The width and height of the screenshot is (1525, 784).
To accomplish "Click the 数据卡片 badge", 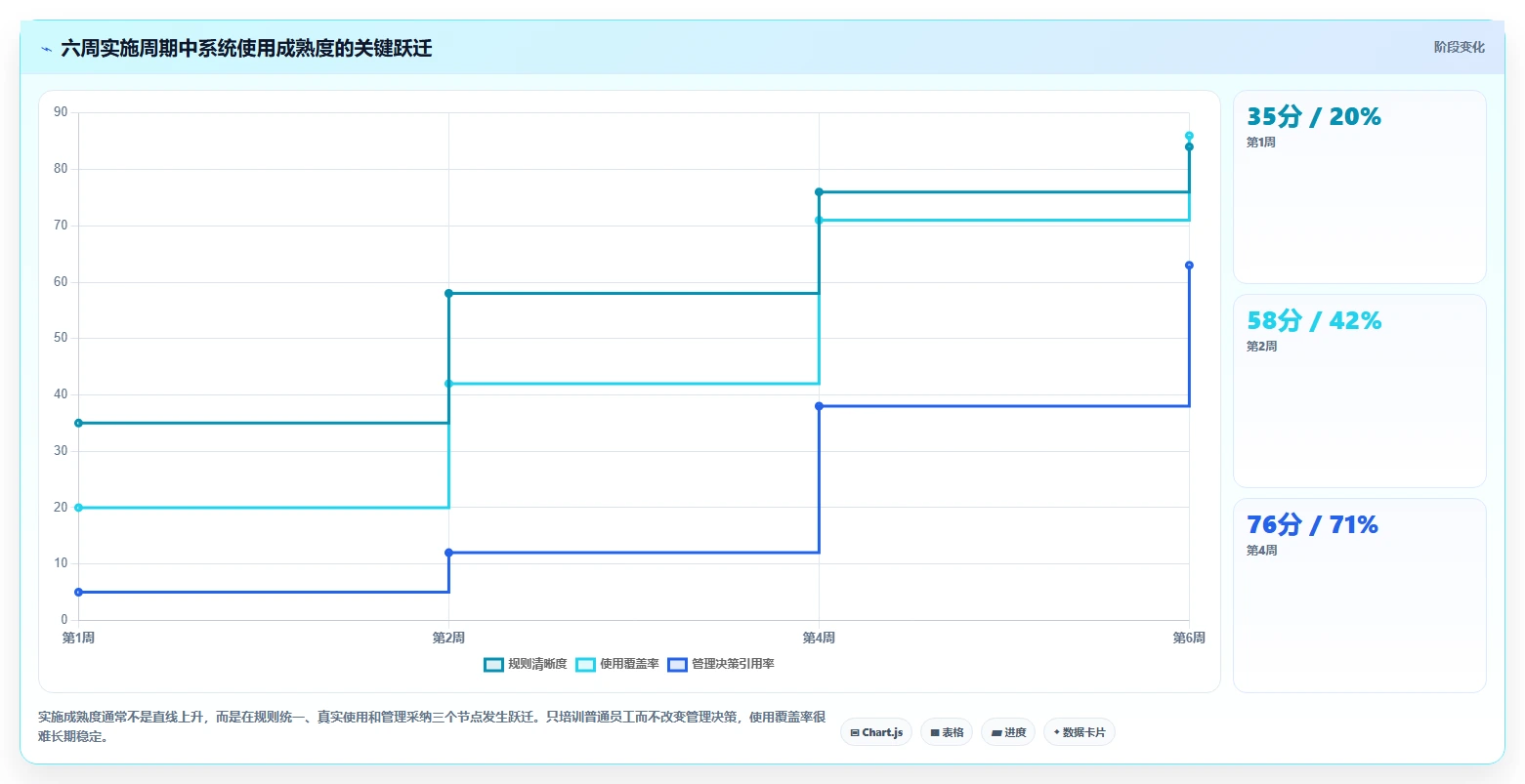I will click(1080, 732).
